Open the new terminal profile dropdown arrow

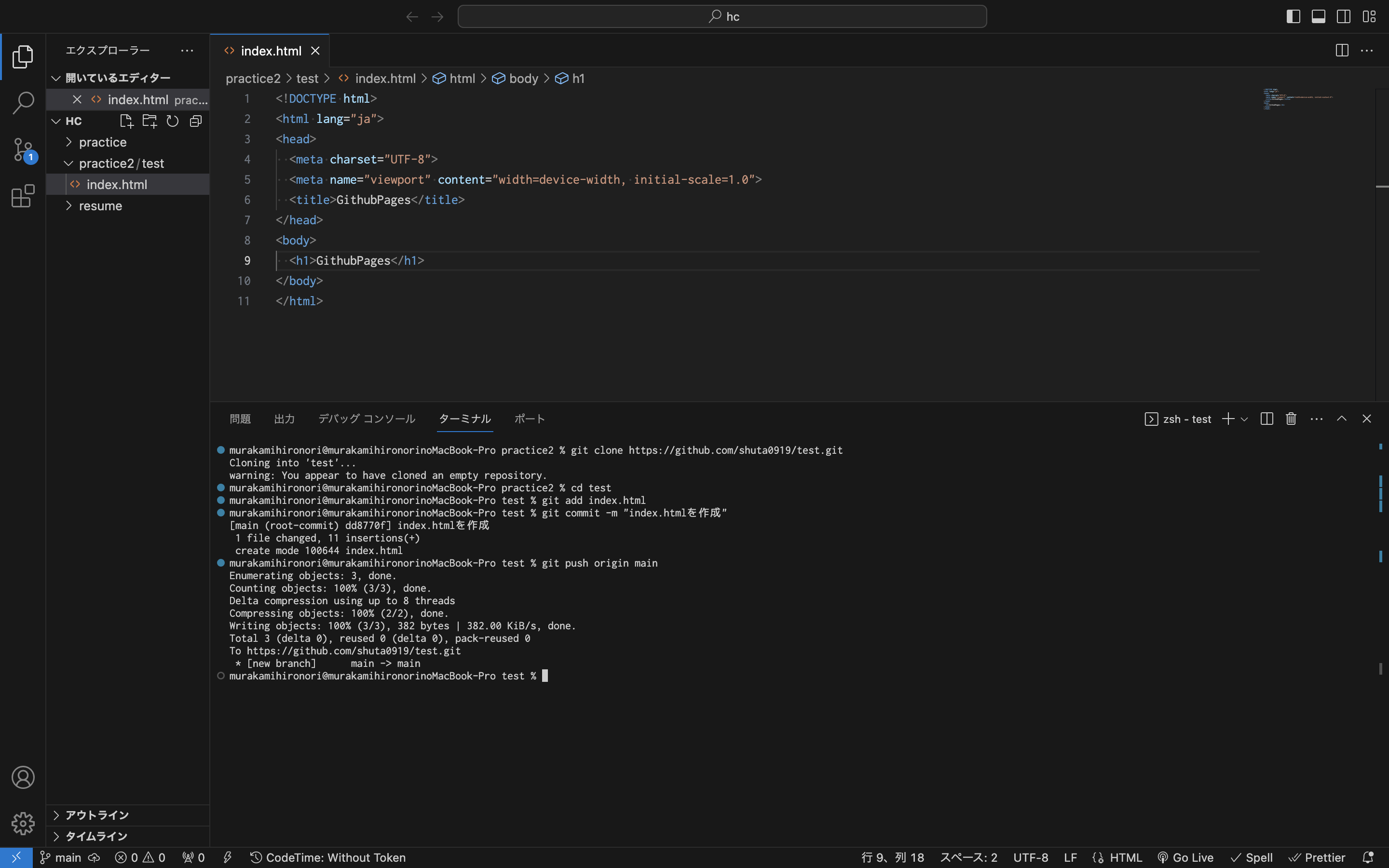click(1244, 420)
